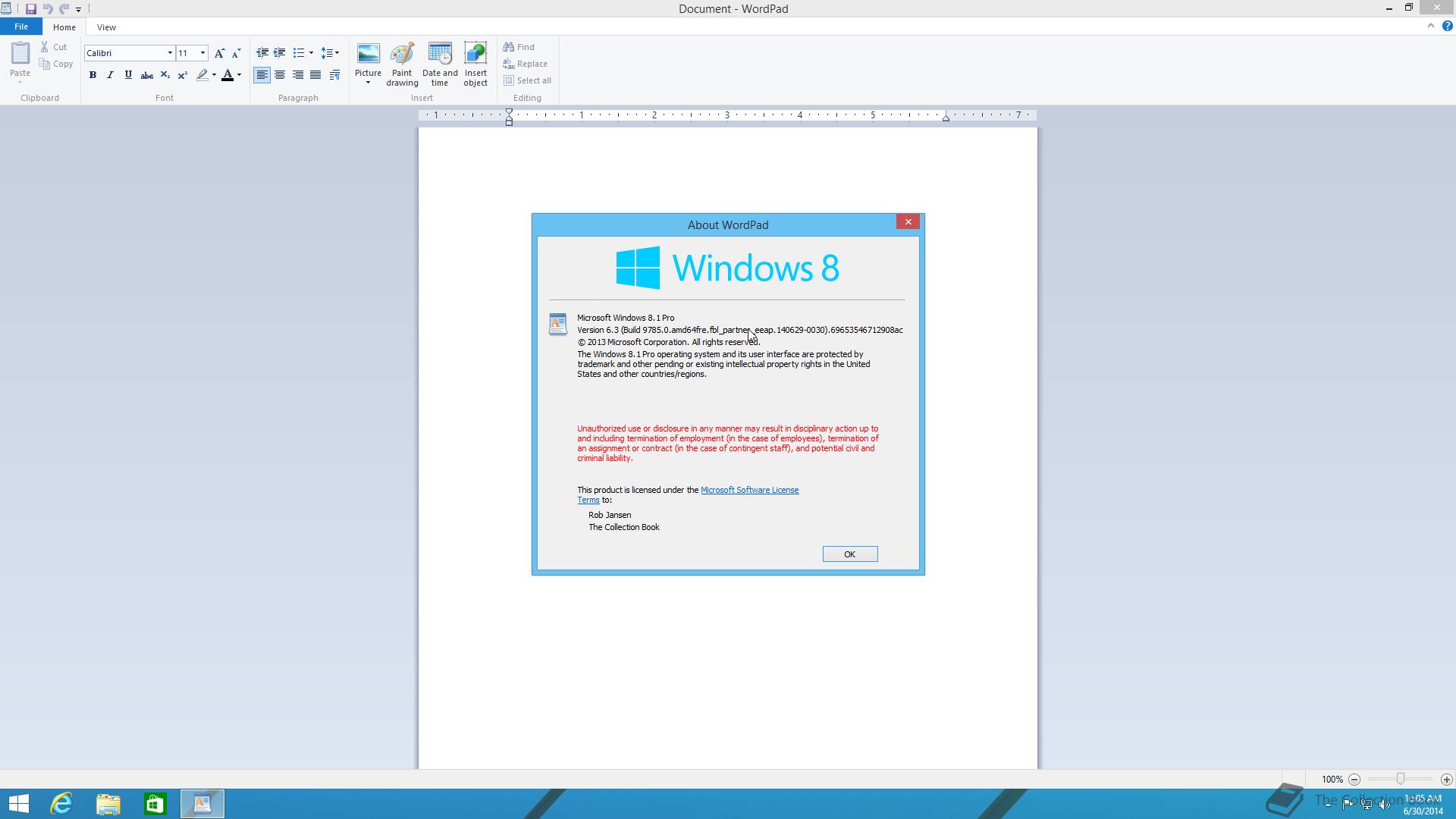Click the Copy button
Screen dimensions: 1456x819
point(56,64)
